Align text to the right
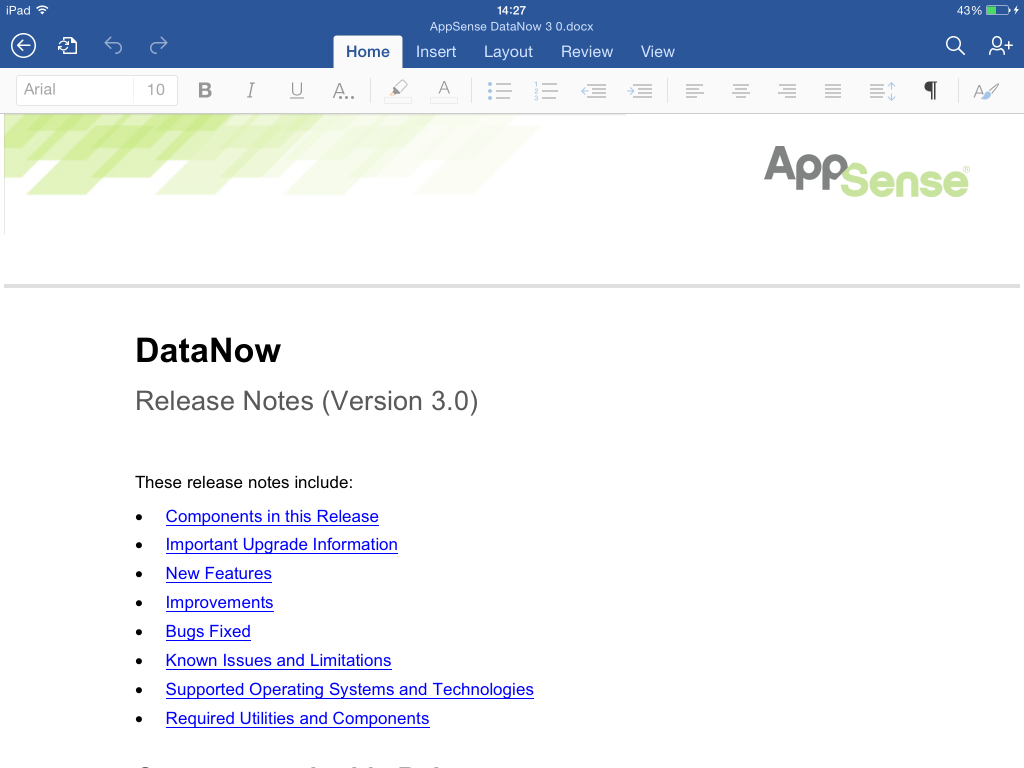Image resolution: width=1024 pixels, height=768 pixels. point(787,91)
